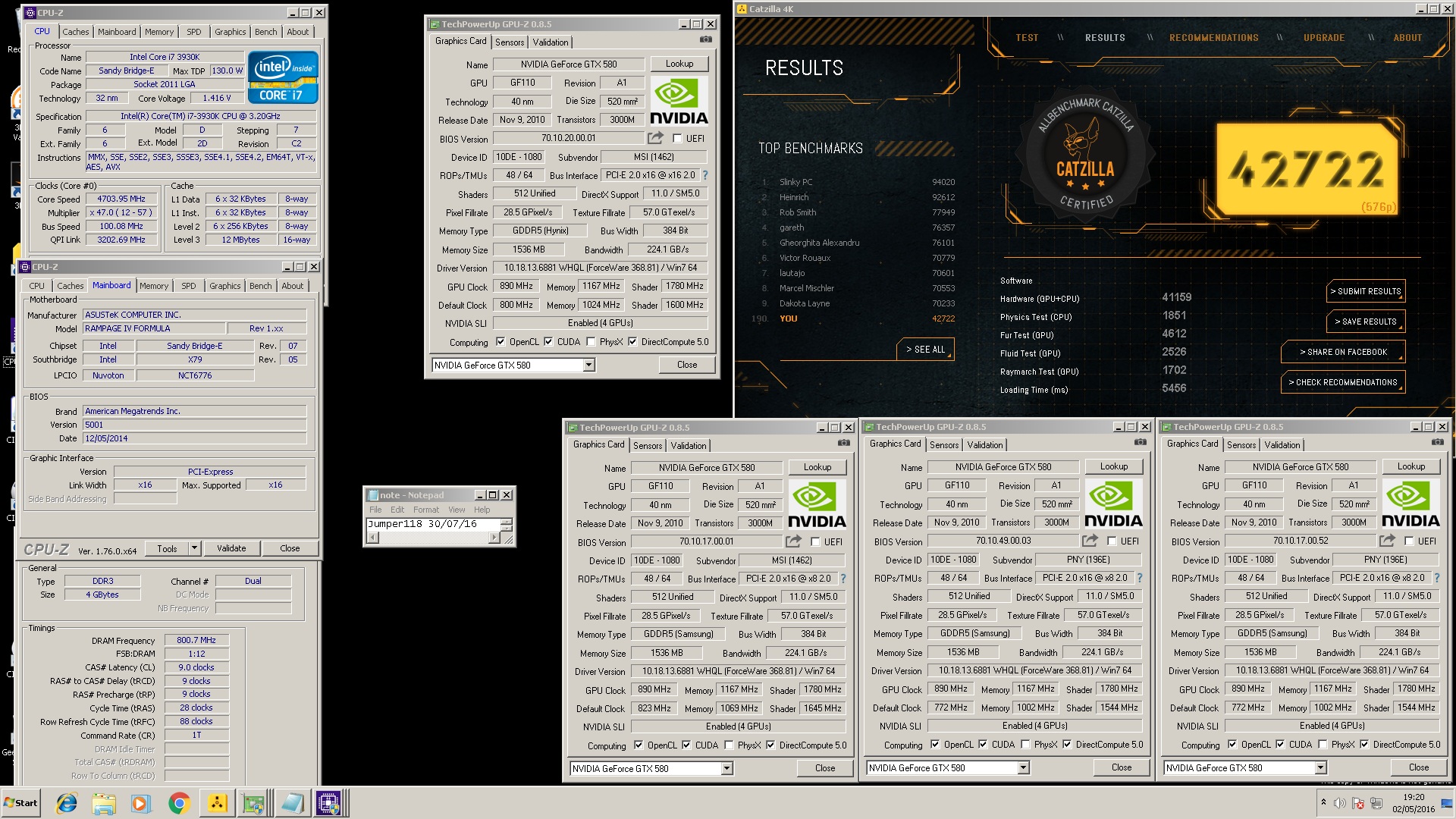This screenshot has width=1456, height=819.
Task: Expand the CPU-Z Tools dropdown arrow
Action: (194, 548)
